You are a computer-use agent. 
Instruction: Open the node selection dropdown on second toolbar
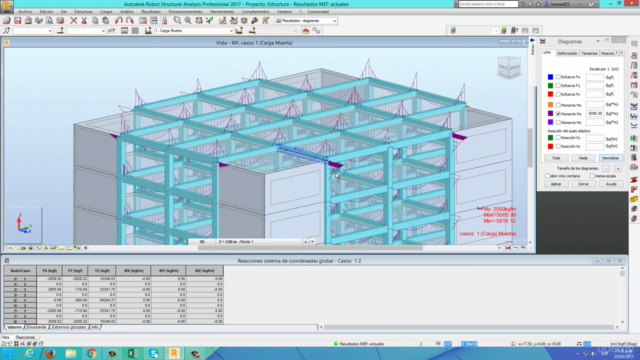[50, 31]
